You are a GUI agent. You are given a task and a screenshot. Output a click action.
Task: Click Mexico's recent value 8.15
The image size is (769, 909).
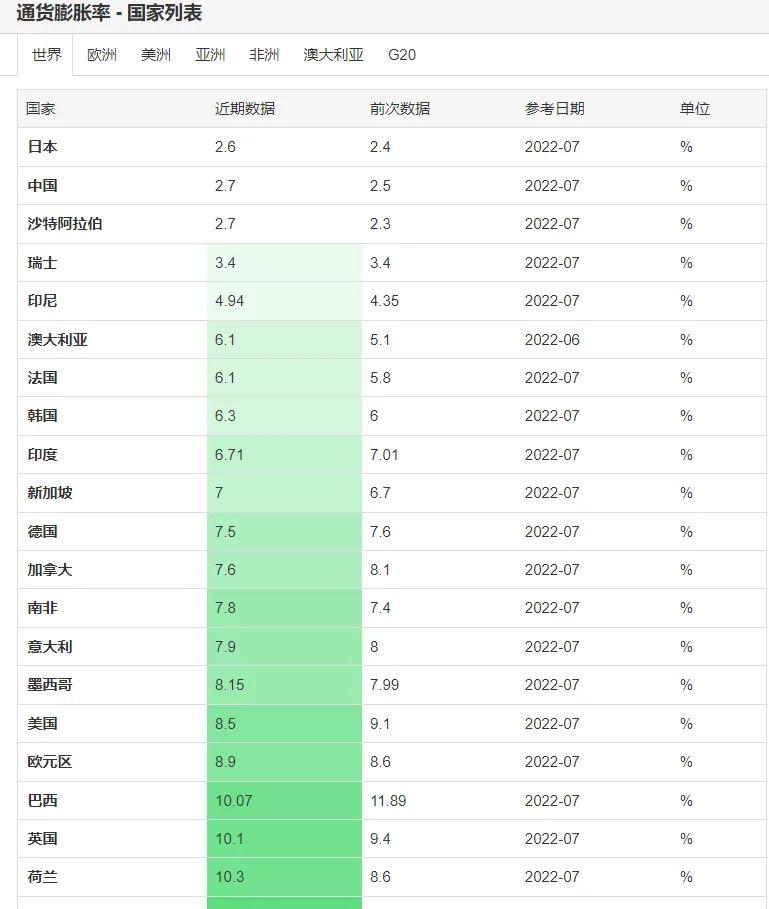[x=229, y=685]
